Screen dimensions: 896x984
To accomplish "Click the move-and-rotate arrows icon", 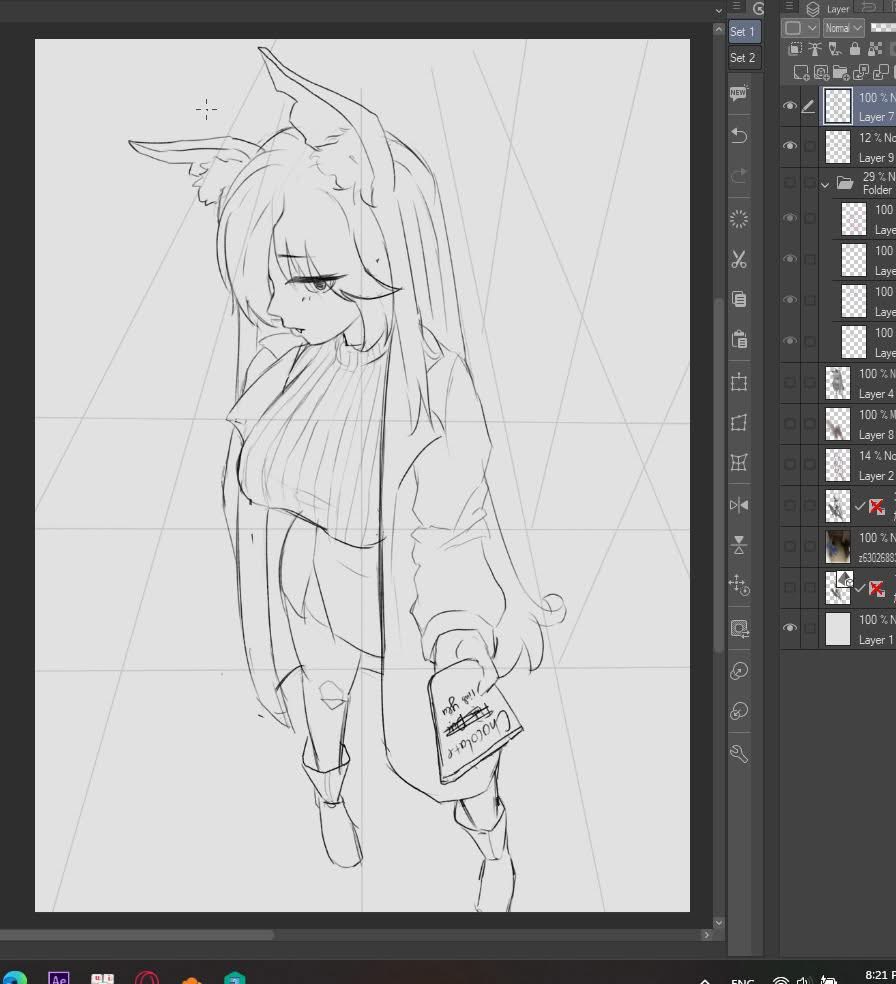I will click(x=739, y=586).
